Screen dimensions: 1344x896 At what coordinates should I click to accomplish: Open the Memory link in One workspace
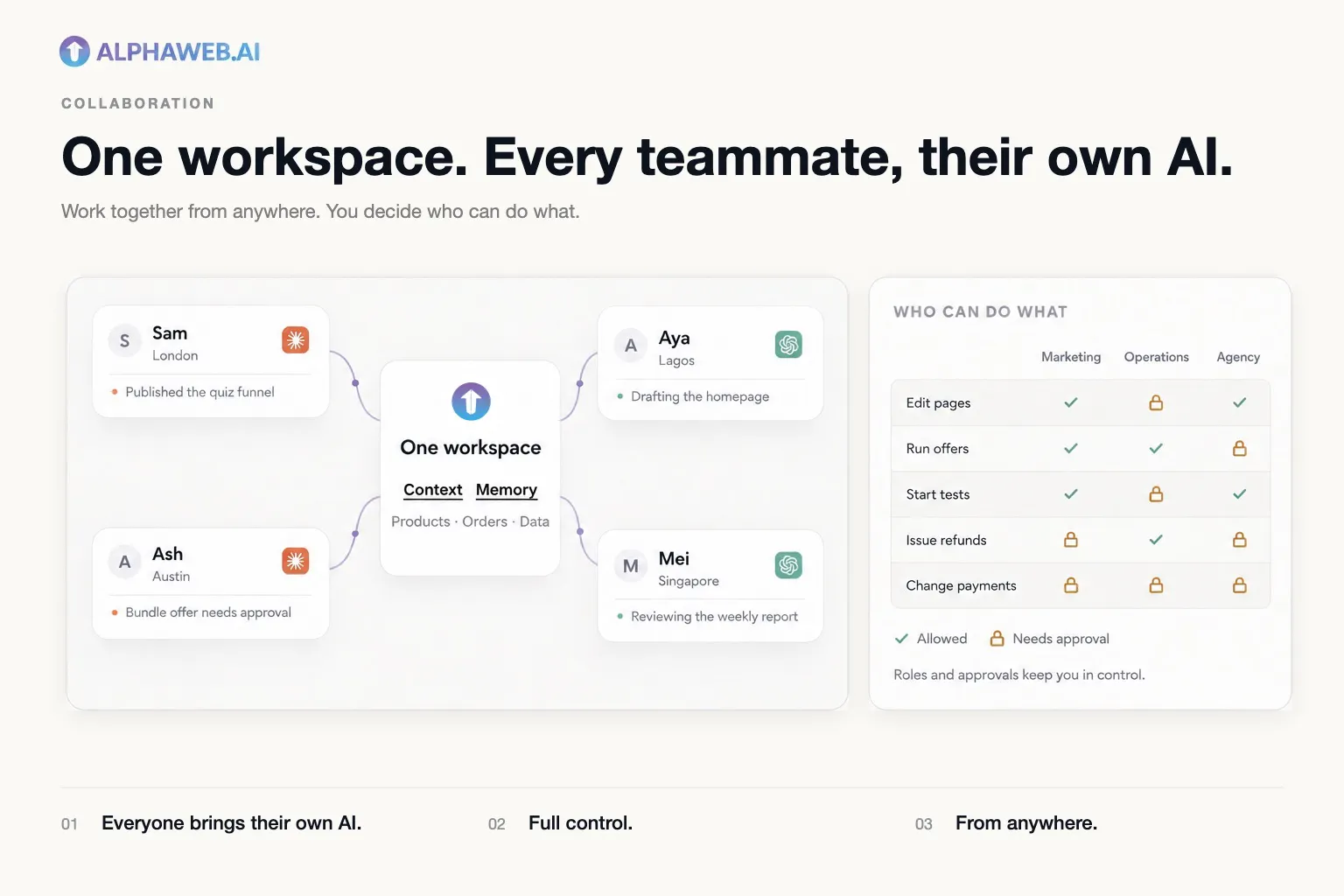click(507, 490)
